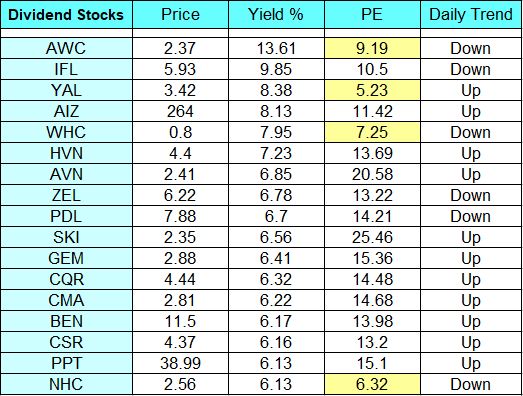The image size is (523, 396).
Task: Select the PE column header
Action: pos(372,15)
